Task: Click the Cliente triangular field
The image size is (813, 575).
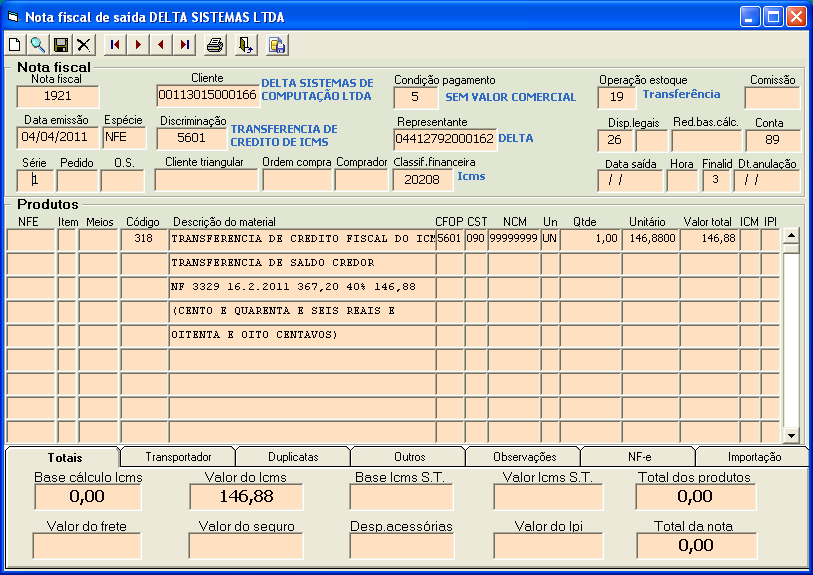Action: pos(206,180)
